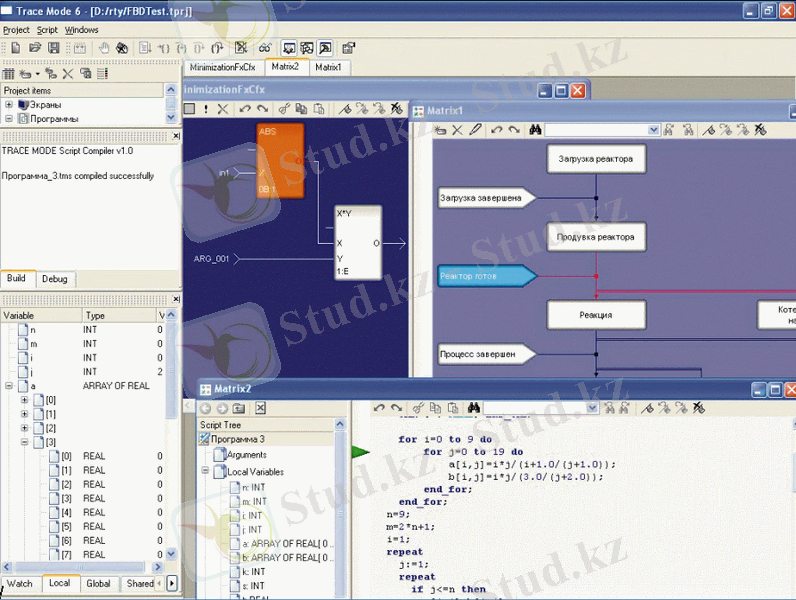Switch to the Debug tab
This screenshot has width=796, height=600.
point(55,279)
